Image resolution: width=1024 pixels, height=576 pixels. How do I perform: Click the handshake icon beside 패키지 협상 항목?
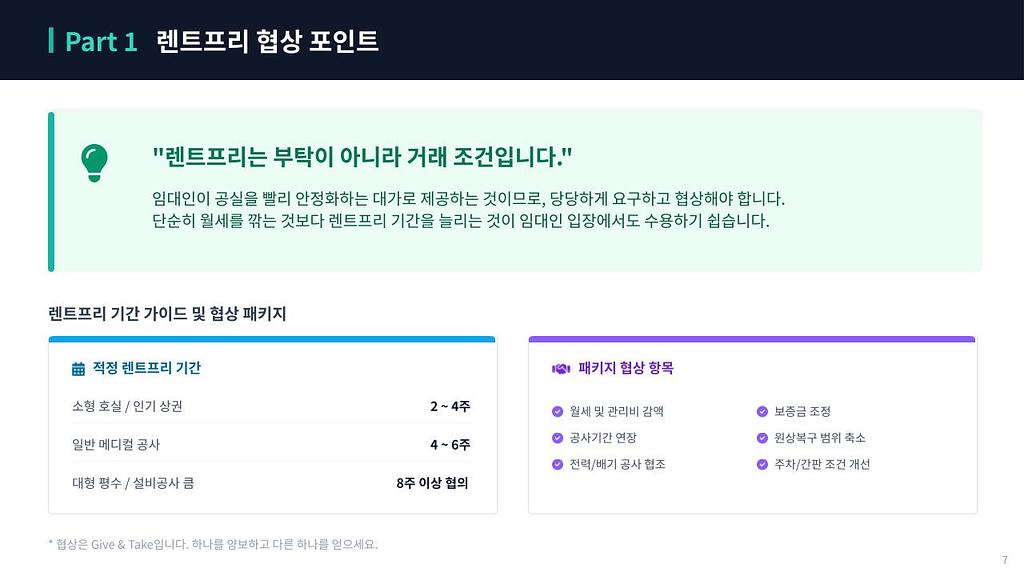click(x=561, y=369)
